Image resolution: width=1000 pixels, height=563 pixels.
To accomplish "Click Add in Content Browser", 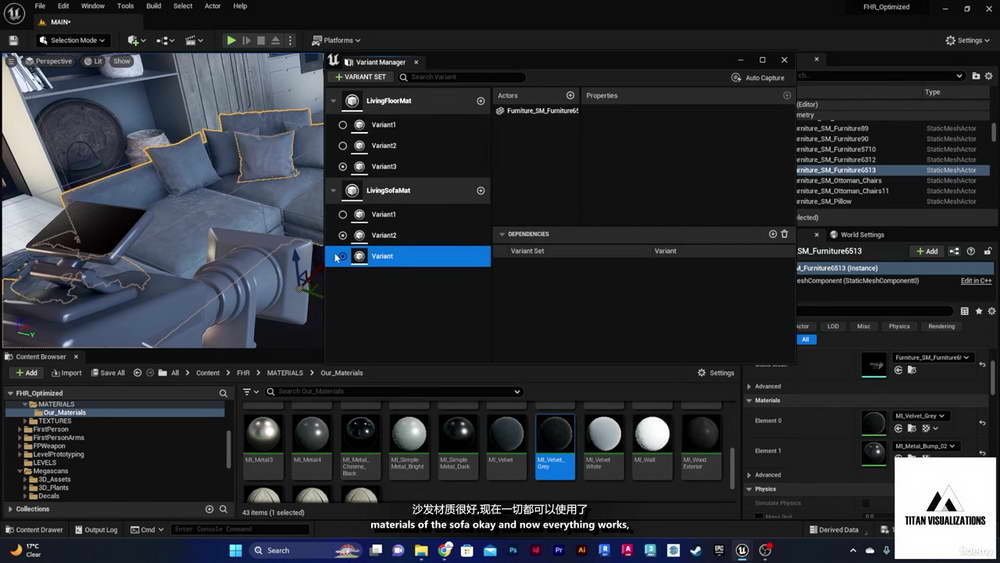I will click(27, 373).
